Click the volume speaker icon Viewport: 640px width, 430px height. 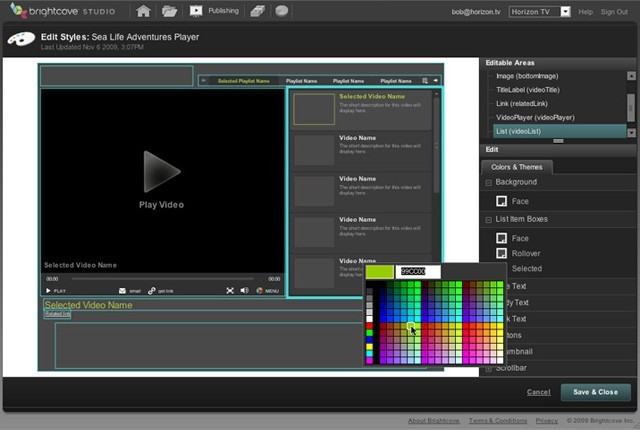244,290
